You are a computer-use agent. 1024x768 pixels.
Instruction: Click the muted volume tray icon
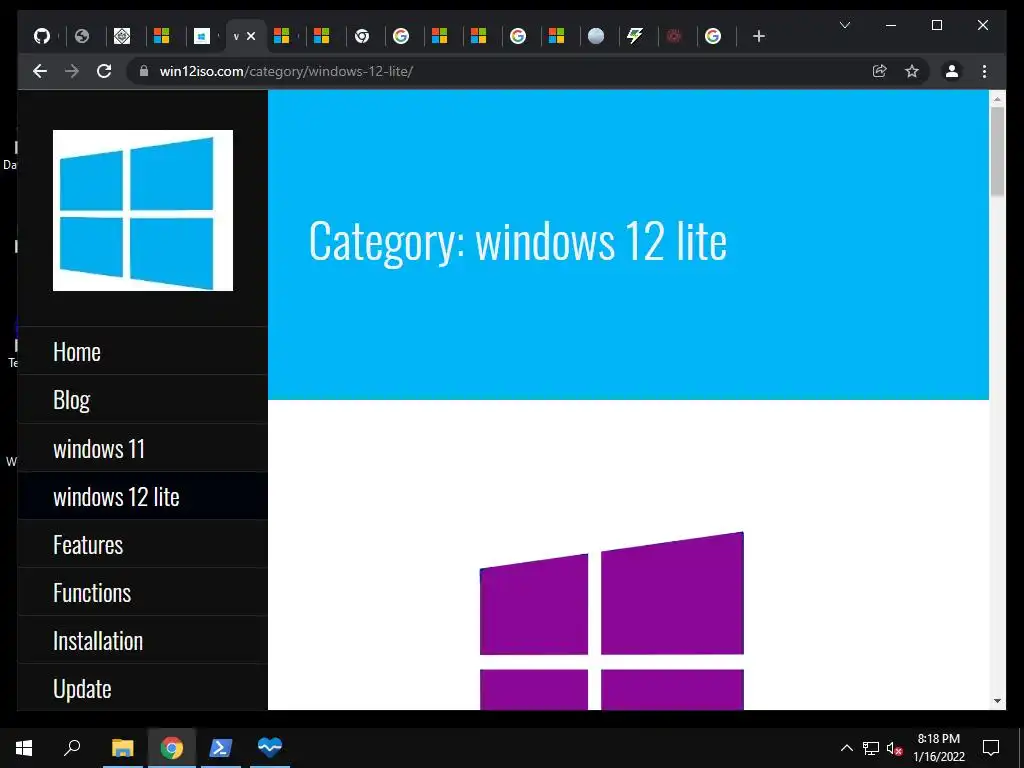(x=895, y=748)
